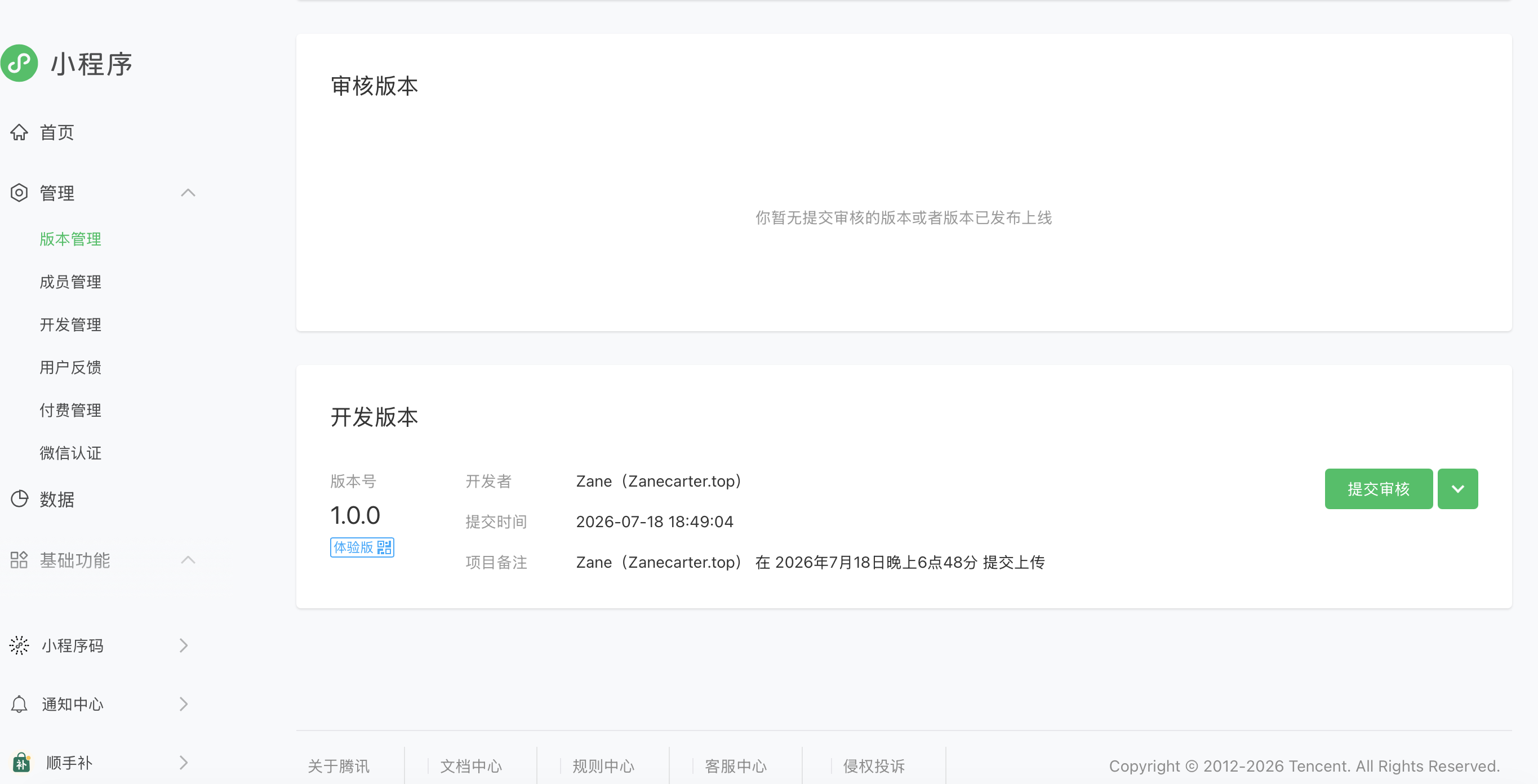The height and width of the screenshot is (784, 1538).
Task: Open the 顺手补 menu item
Action: coord(69,763)
